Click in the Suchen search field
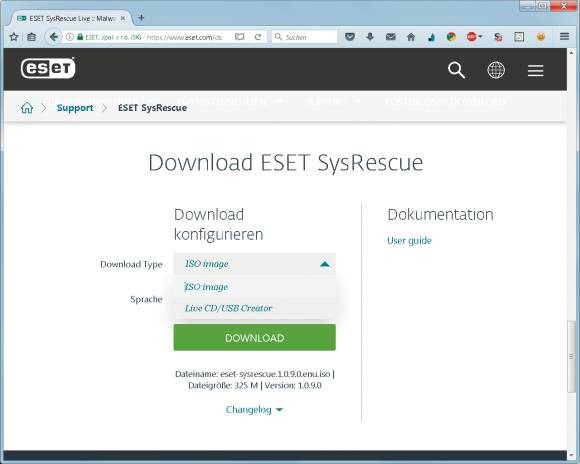 (x=305, y=37)
